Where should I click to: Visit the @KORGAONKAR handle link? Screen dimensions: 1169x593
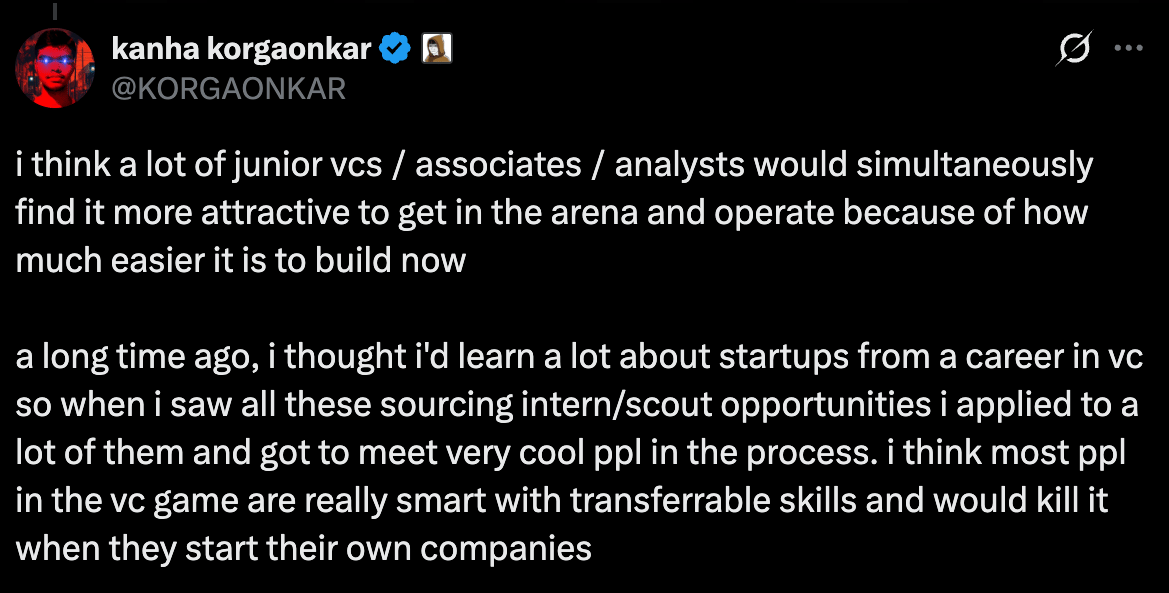[x=228, y=89]
